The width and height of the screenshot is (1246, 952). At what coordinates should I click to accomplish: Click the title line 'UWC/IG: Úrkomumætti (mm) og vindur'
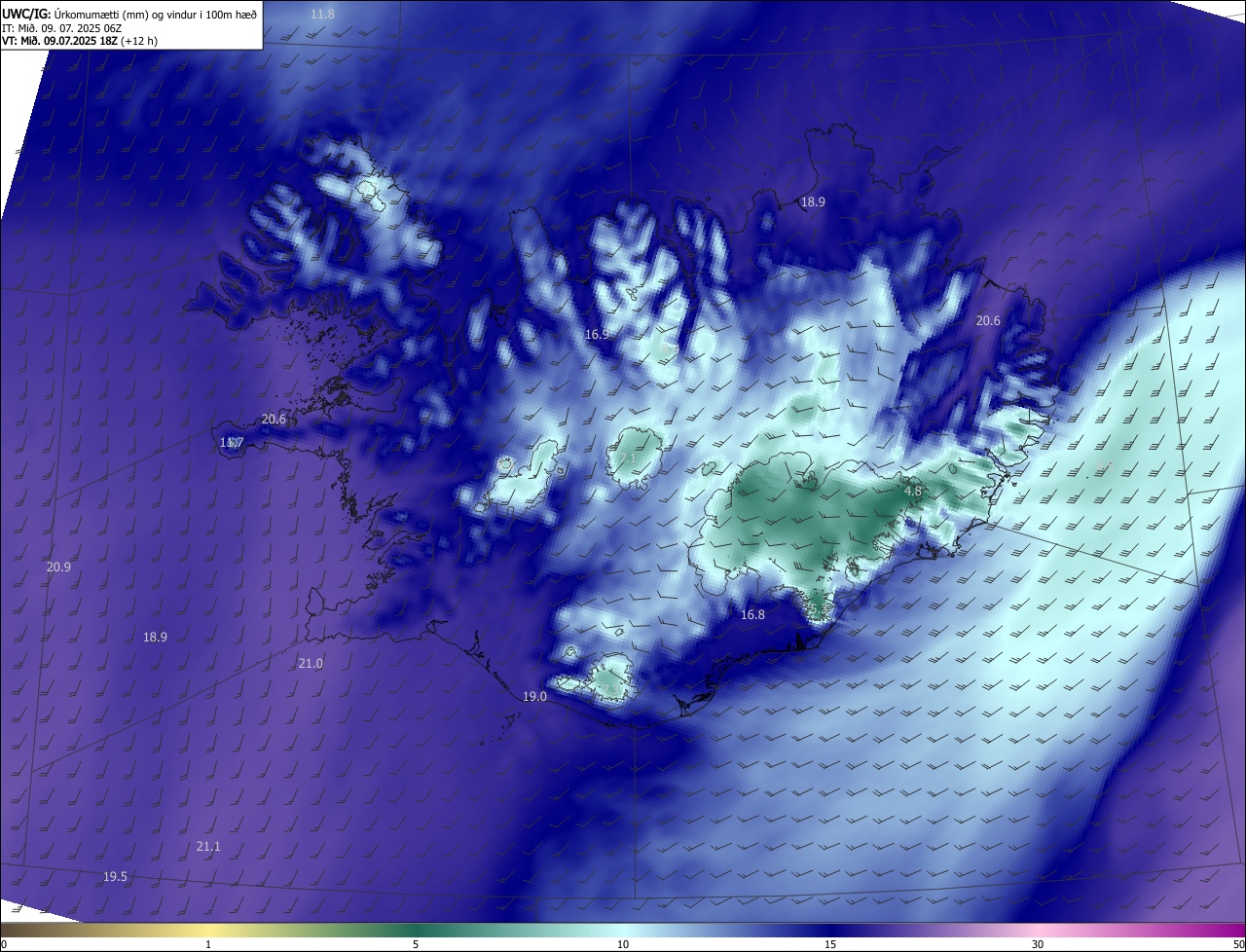pos(129,15)
